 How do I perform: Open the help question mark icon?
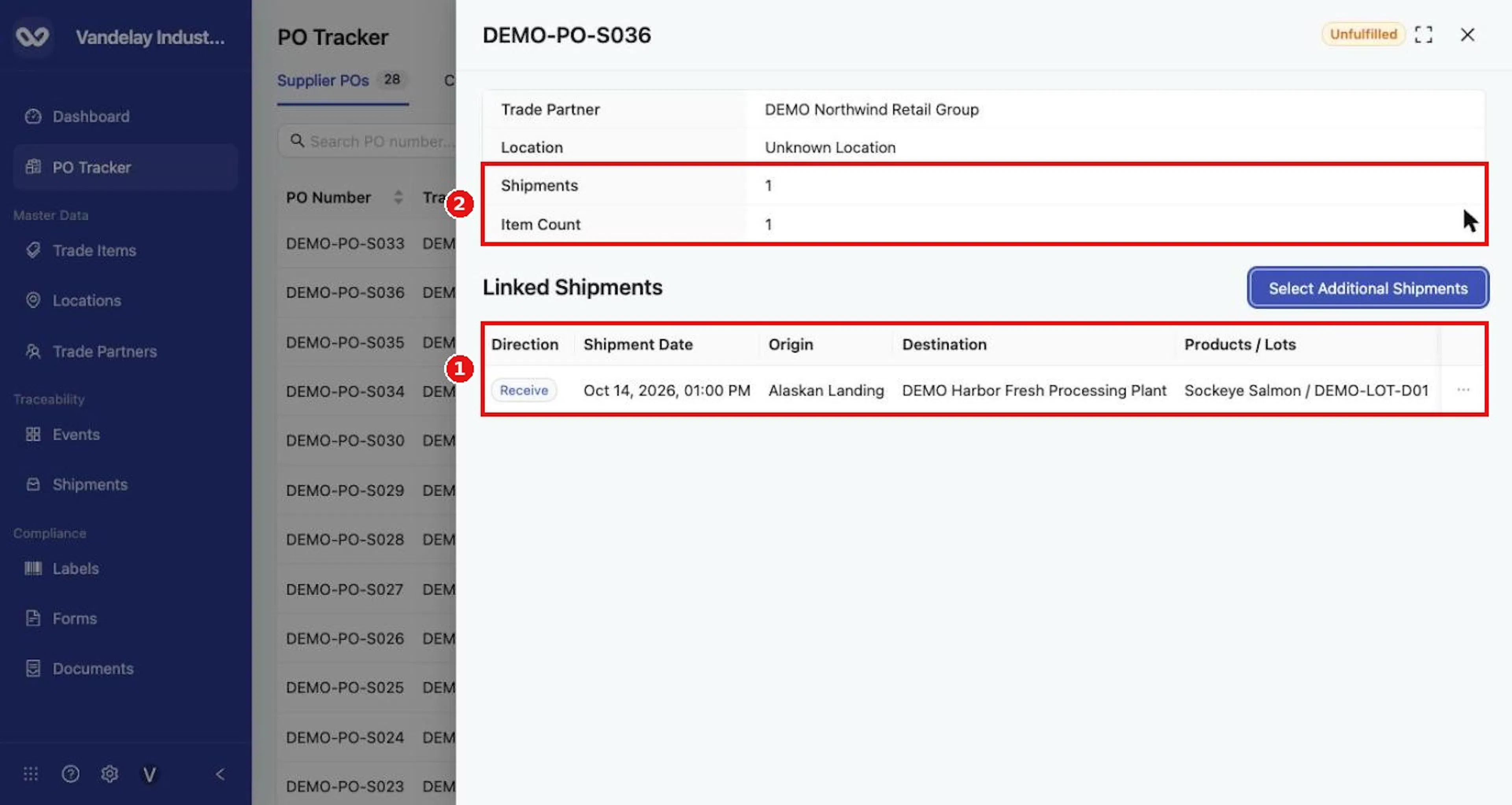70,774
